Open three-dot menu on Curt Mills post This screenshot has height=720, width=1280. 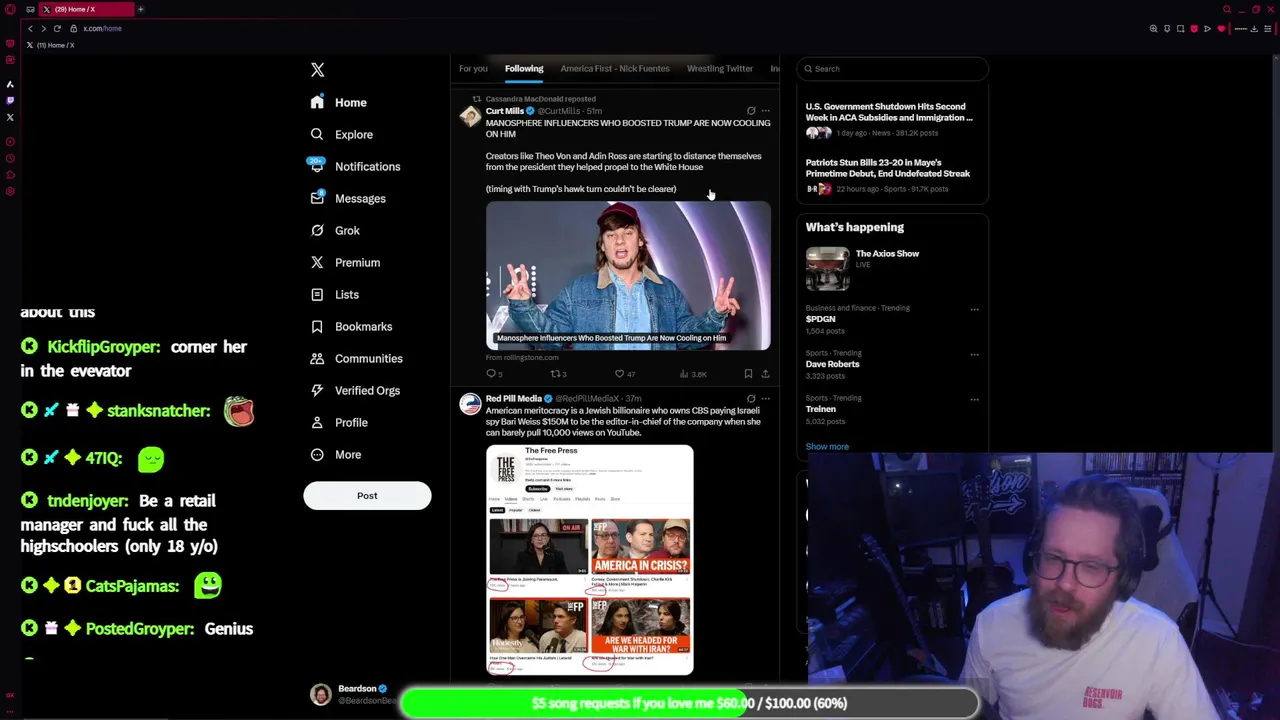(766, 111)
